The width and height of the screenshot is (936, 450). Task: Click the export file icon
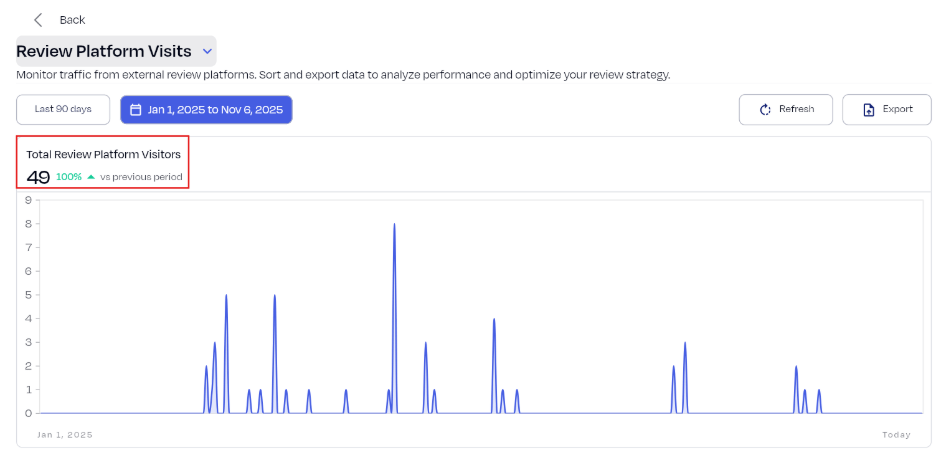[869, 110]
